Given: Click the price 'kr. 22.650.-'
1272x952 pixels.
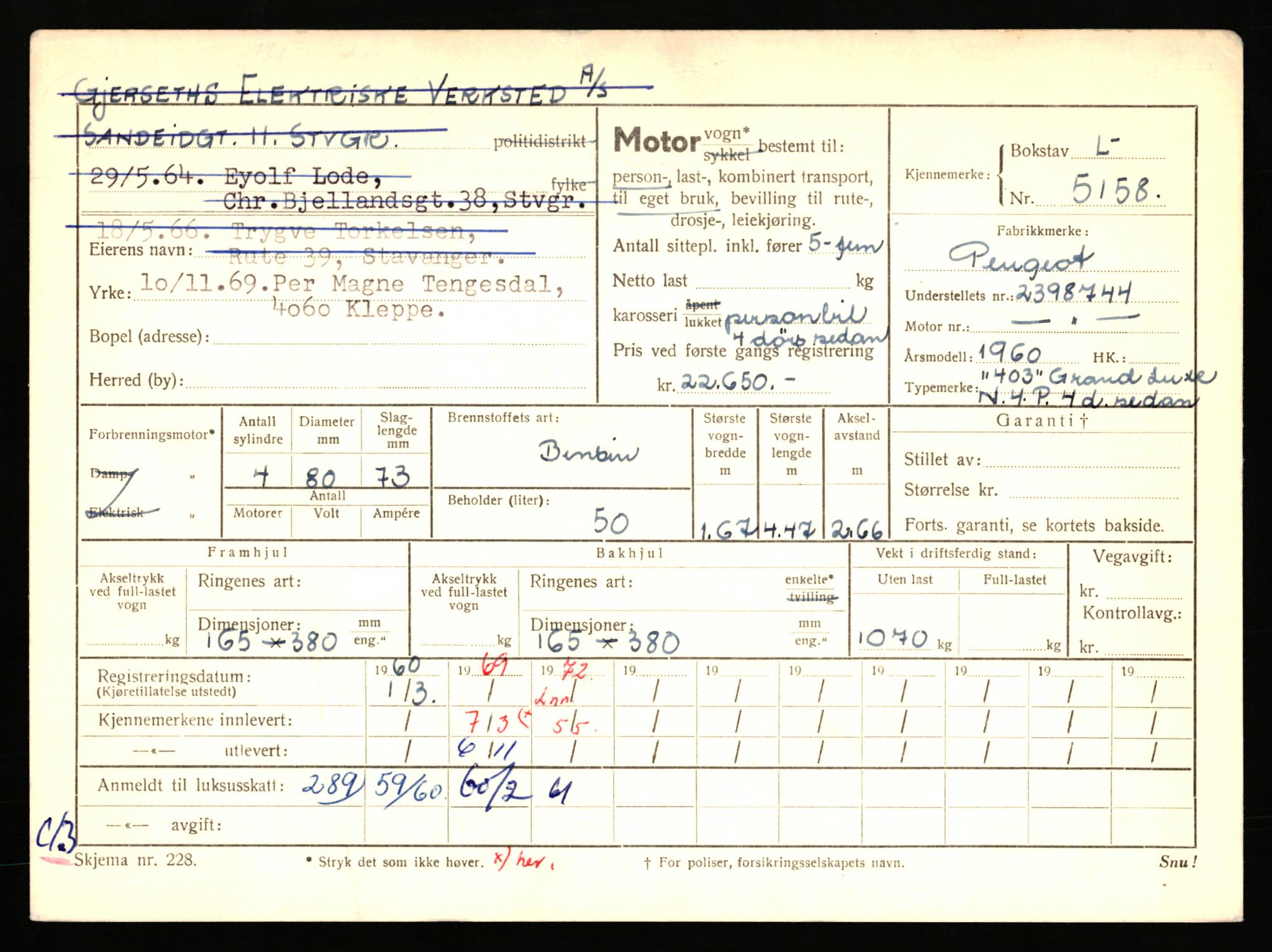Looking at the screenshot, I should point(727,382).
